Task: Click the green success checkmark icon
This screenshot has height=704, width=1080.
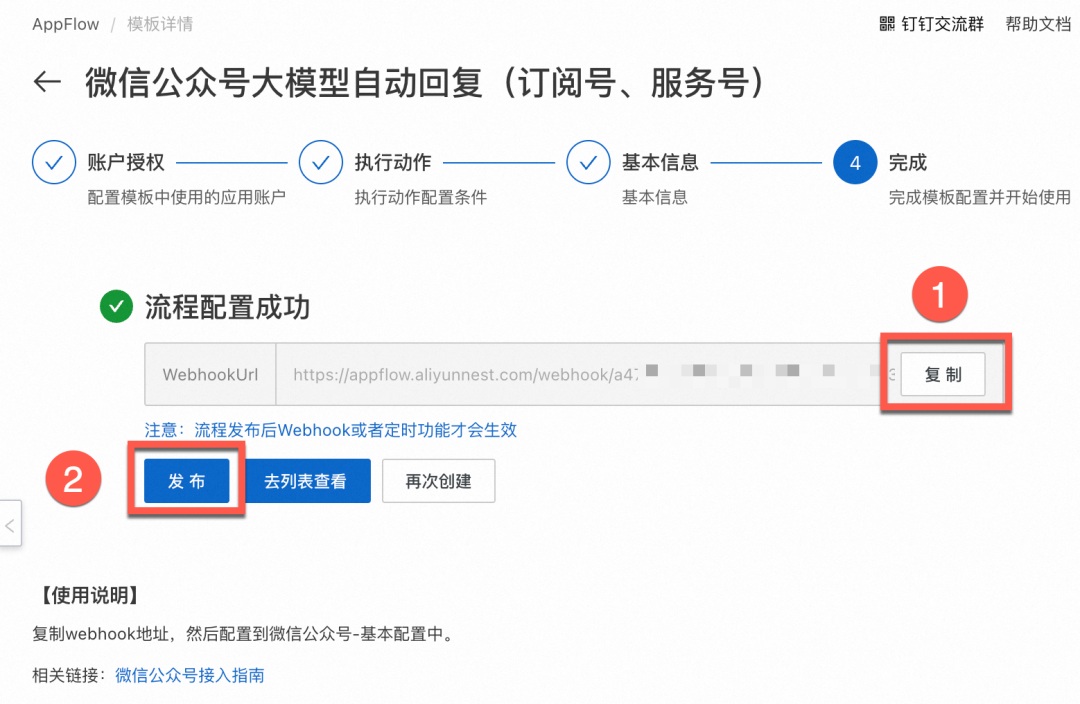Action: click(x=116, y=307)
